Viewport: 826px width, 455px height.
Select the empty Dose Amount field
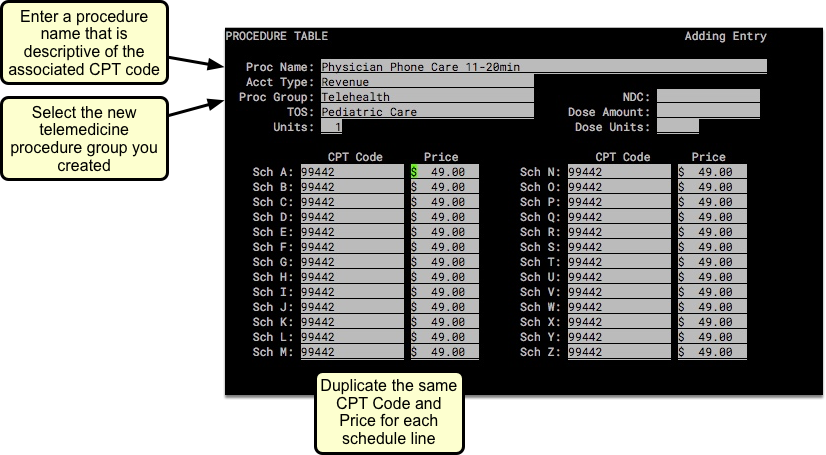click(x=708, y=112)
